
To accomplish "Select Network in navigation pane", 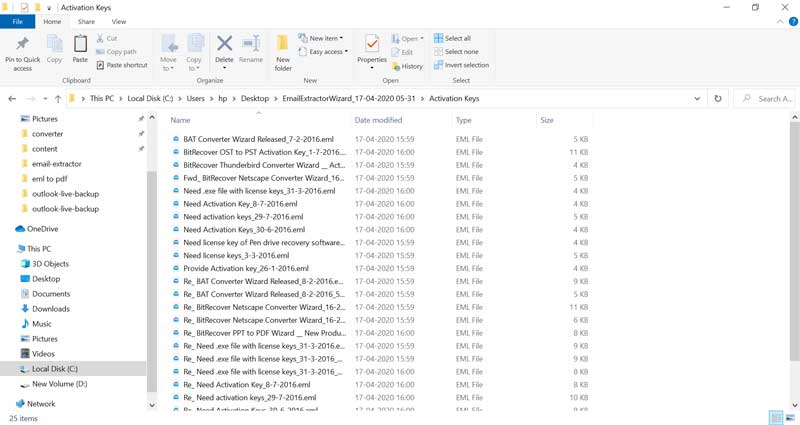I will click(41, 404).
